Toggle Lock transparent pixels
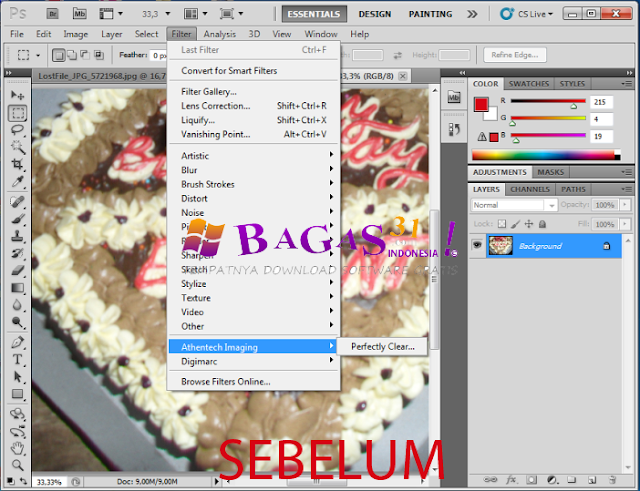The height and width of the screenshot is (491, 640). tap(502, 224)
